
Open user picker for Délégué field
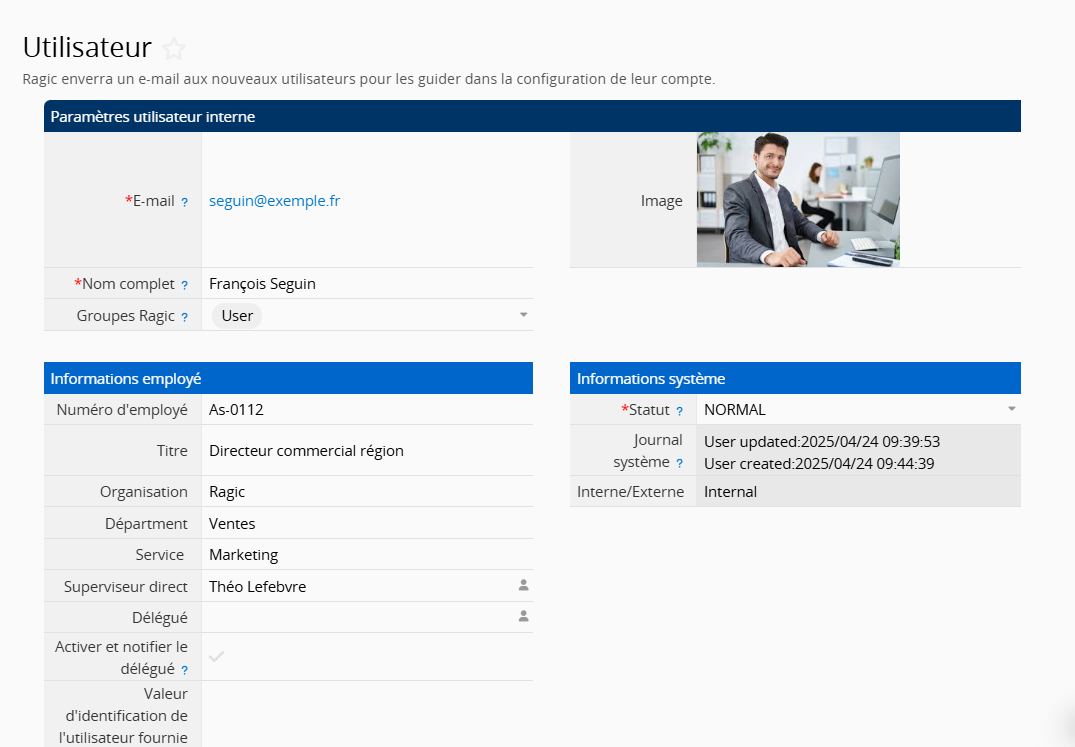tap(522, 617)
